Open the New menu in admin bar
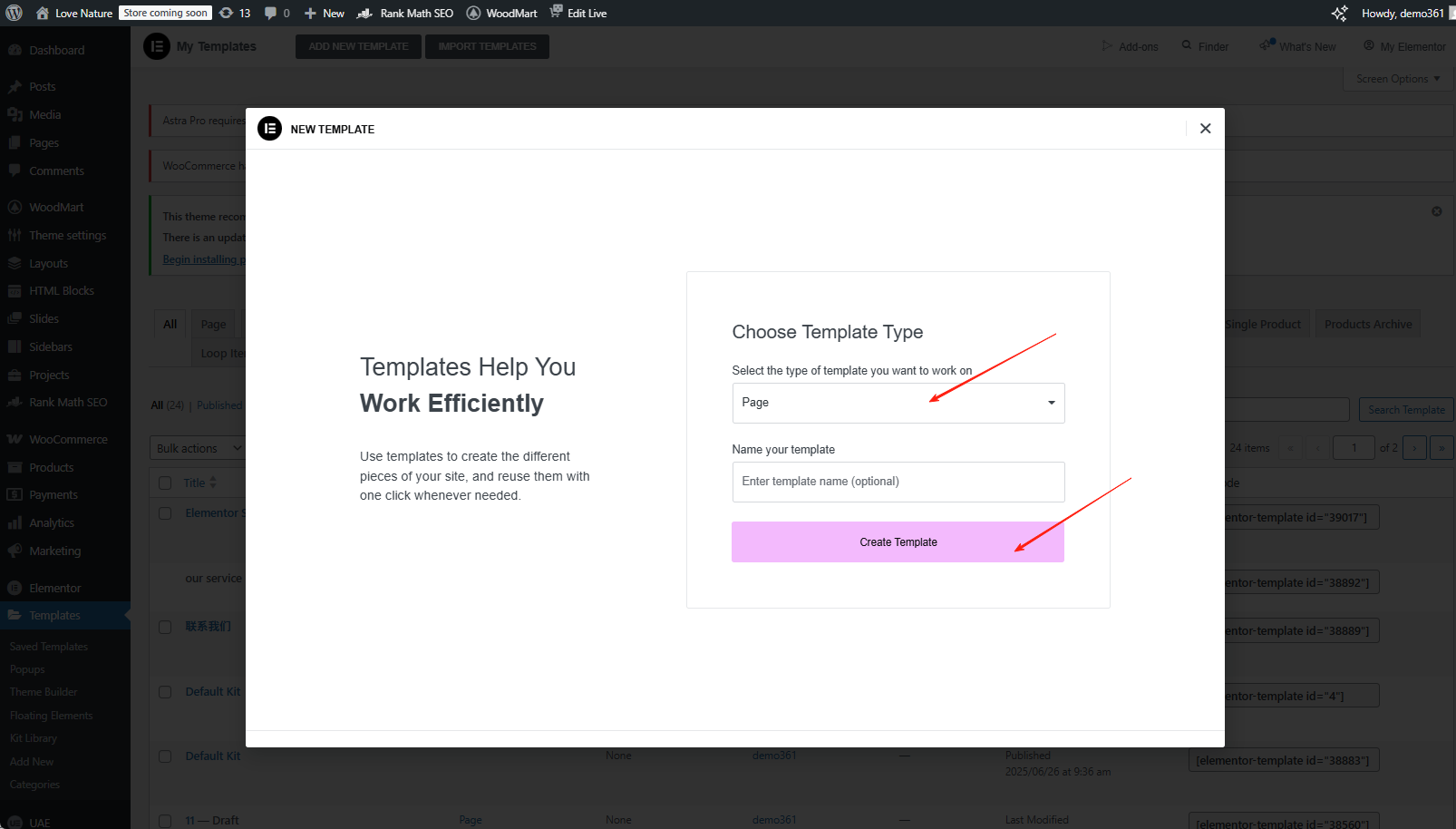Viewport: 1456px width, 829px height. coord(324,13)
